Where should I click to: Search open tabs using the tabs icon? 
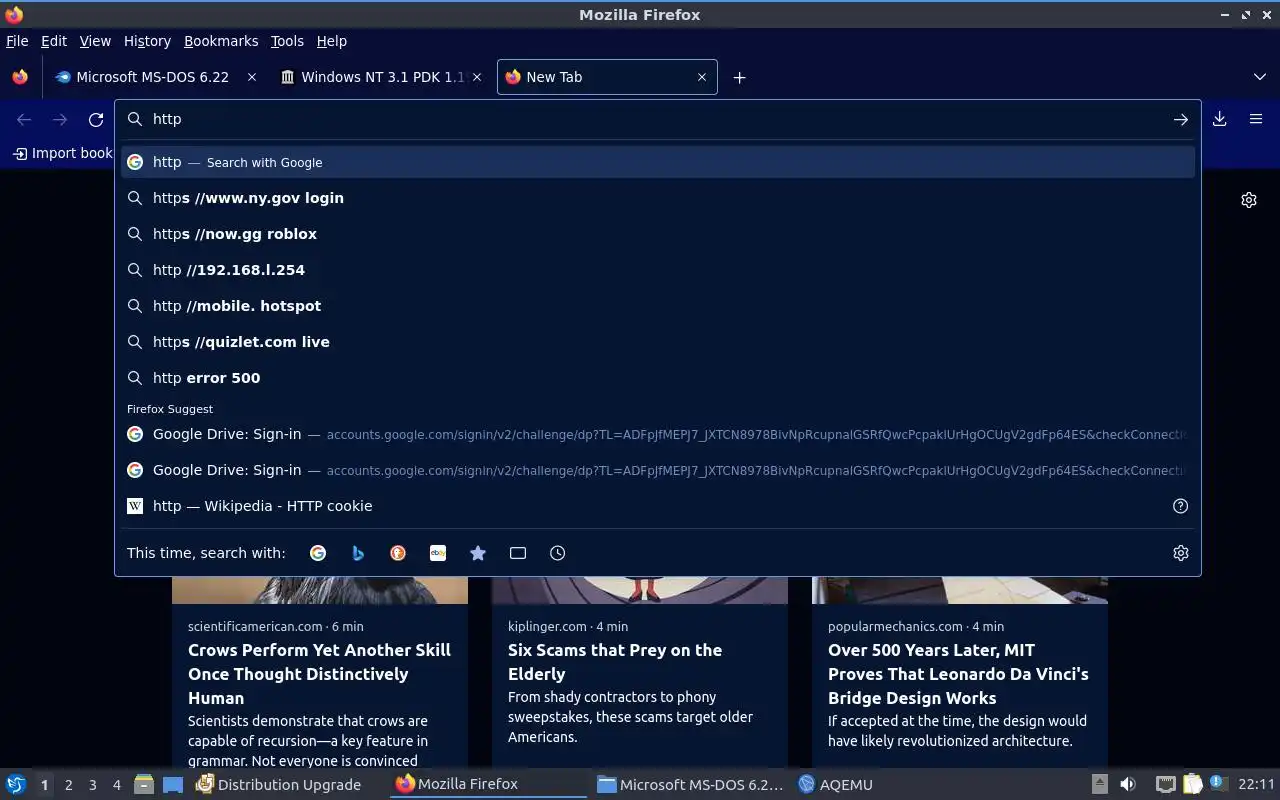pos(518,553)
